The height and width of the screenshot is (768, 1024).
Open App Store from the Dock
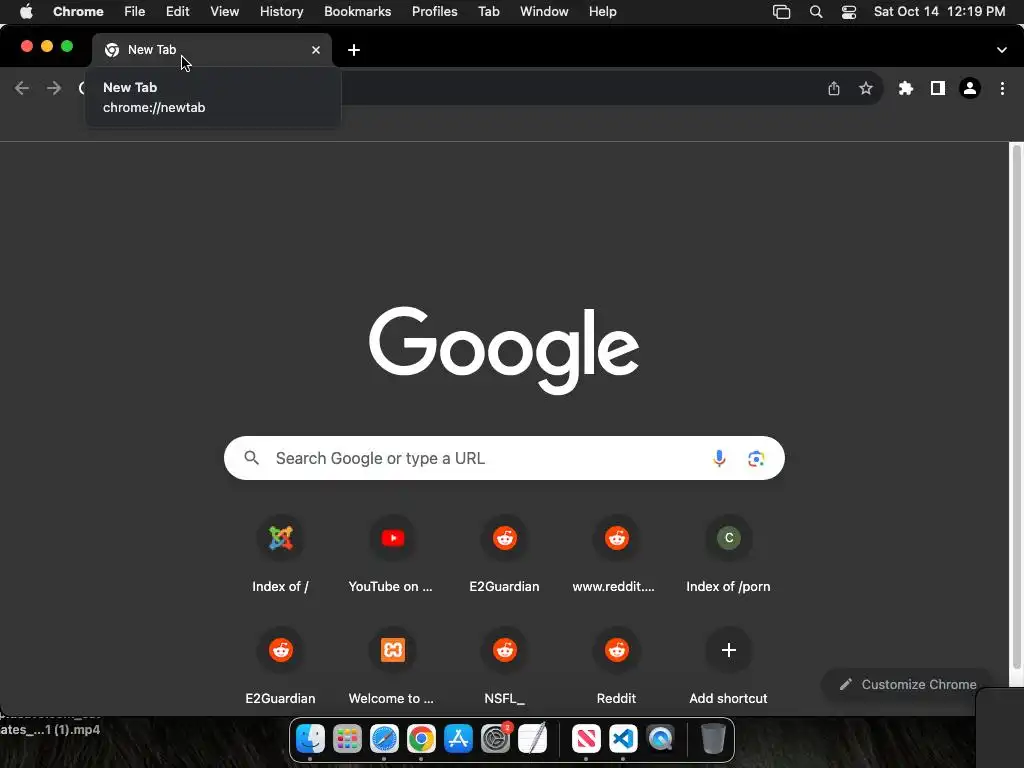[458, 739]
